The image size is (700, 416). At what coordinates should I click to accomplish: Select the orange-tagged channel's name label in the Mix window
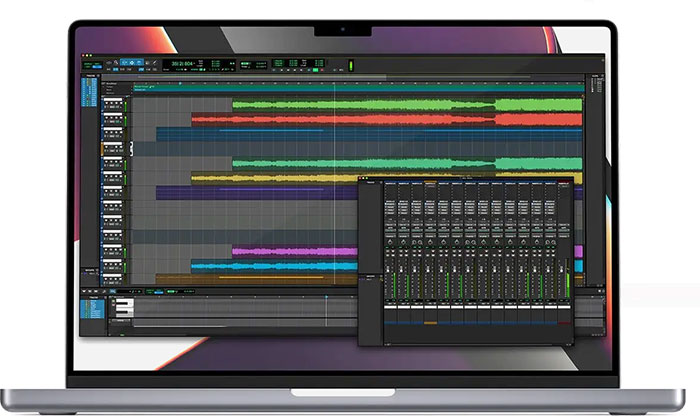pyautogui.click(x=430, y=307)
